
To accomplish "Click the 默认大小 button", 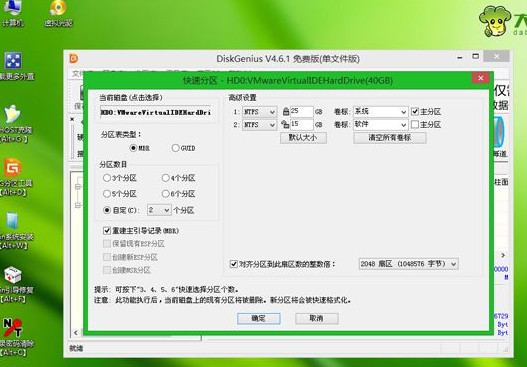I will pos(303,137).
